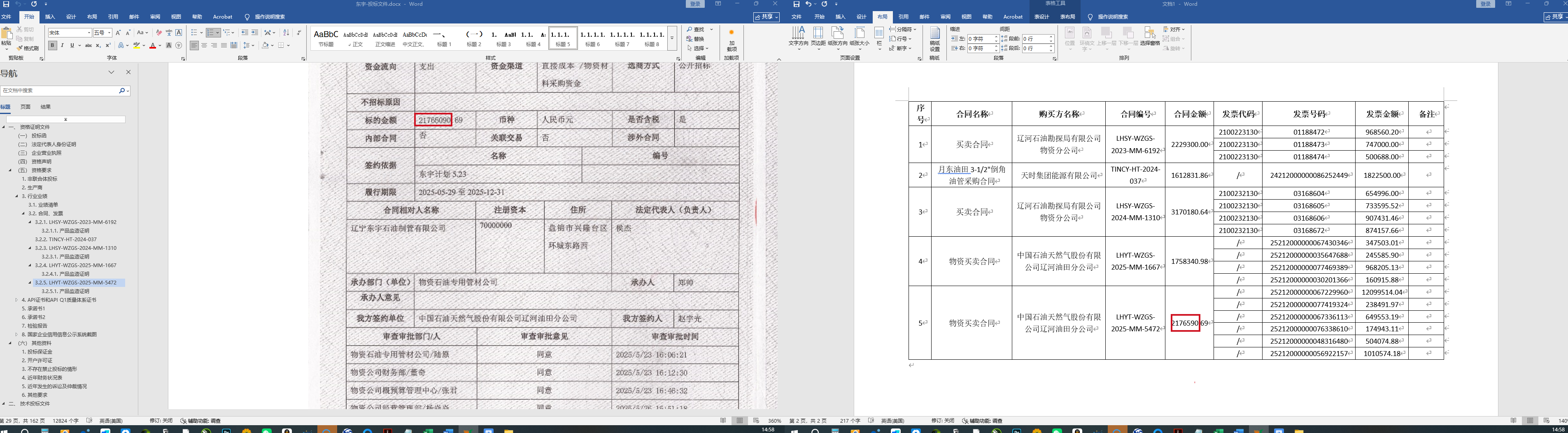Save the 东宇-投标文件 document via quick access
Screen dimensions: 1568x433
tap(5, 4)
